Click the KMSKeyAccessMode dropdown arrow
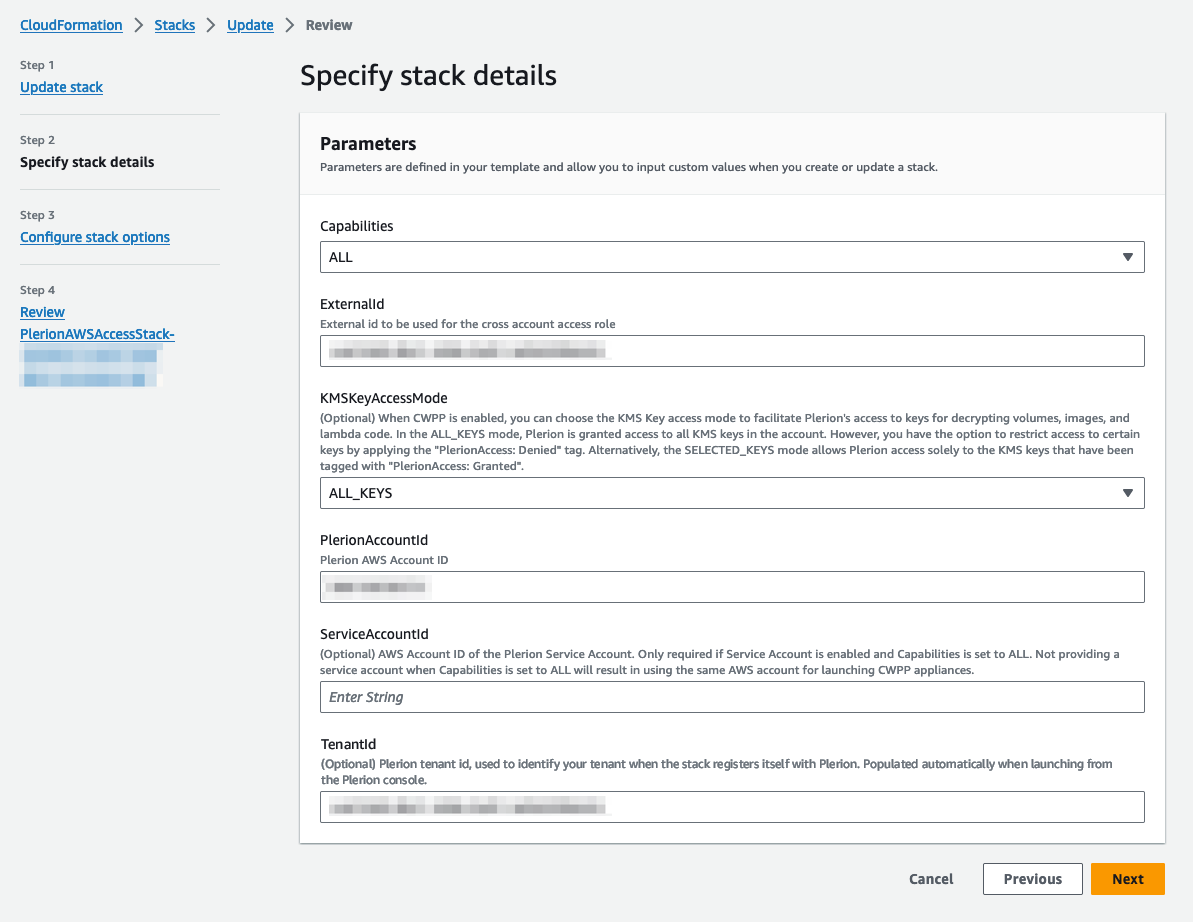This screenshot has height=922, width=1193. click(x=1128, y=493)
